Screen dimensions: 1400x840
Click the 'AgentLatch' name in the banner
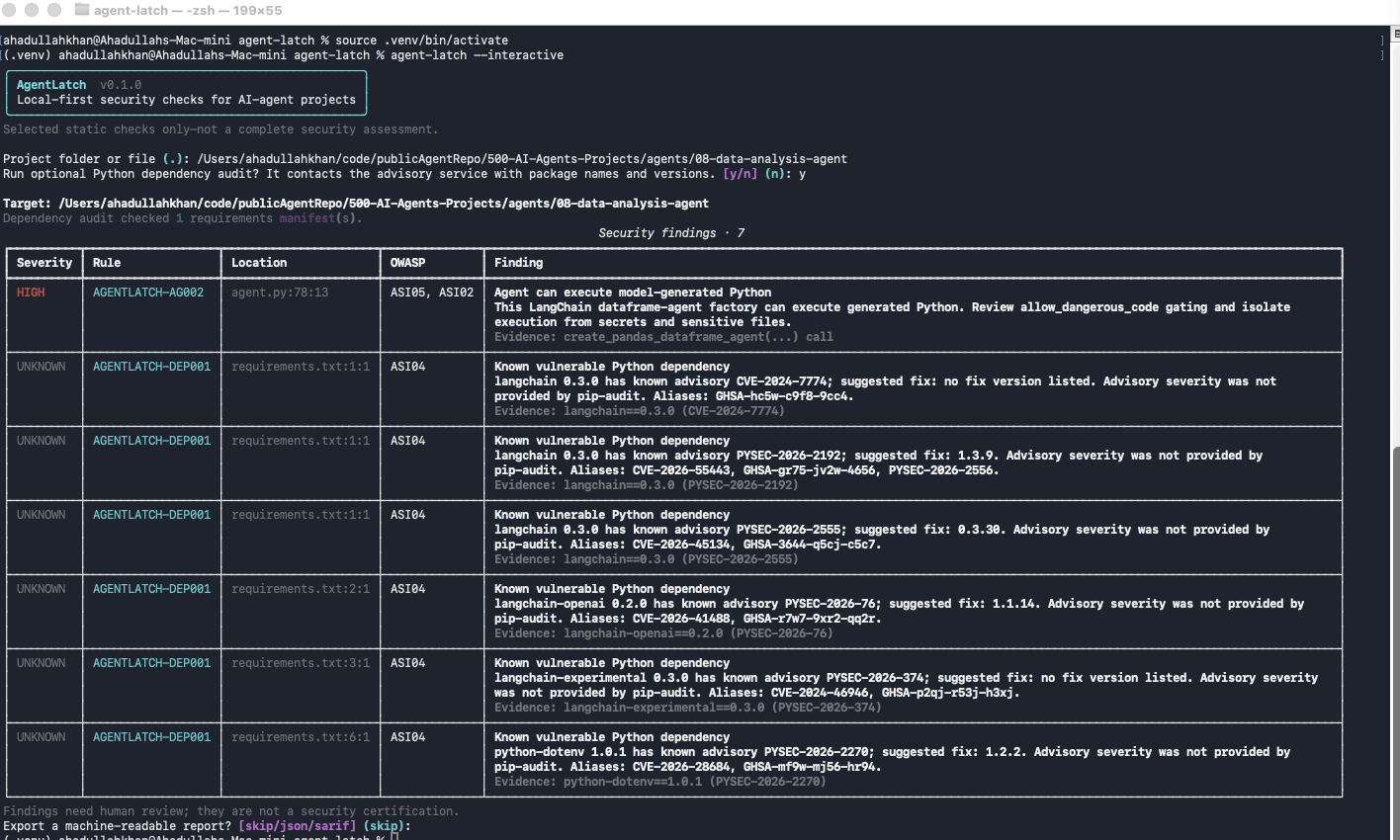click(x=51, y=85)
